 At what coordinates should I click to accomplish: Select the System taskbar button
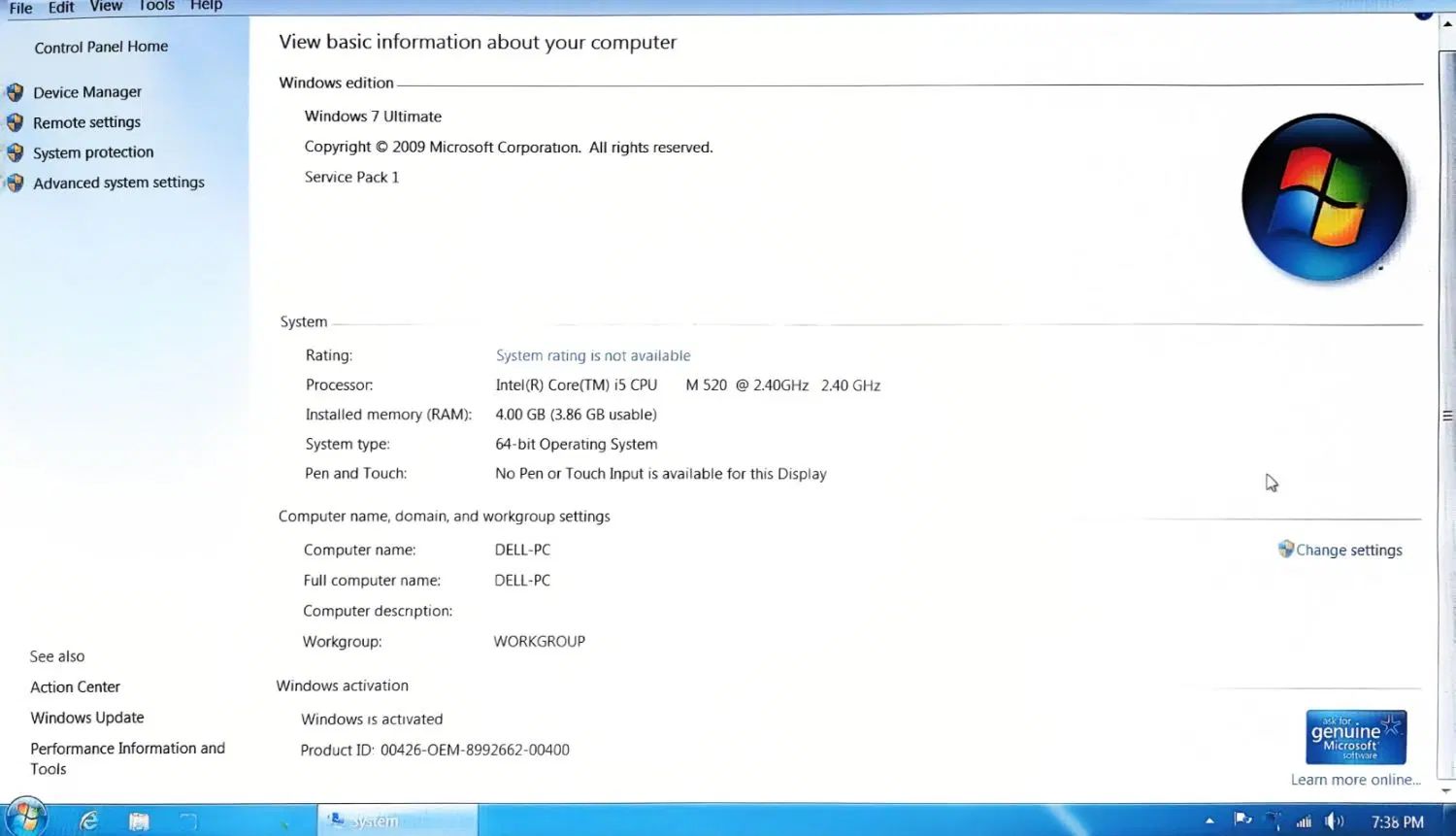click(x=398, y=820)
